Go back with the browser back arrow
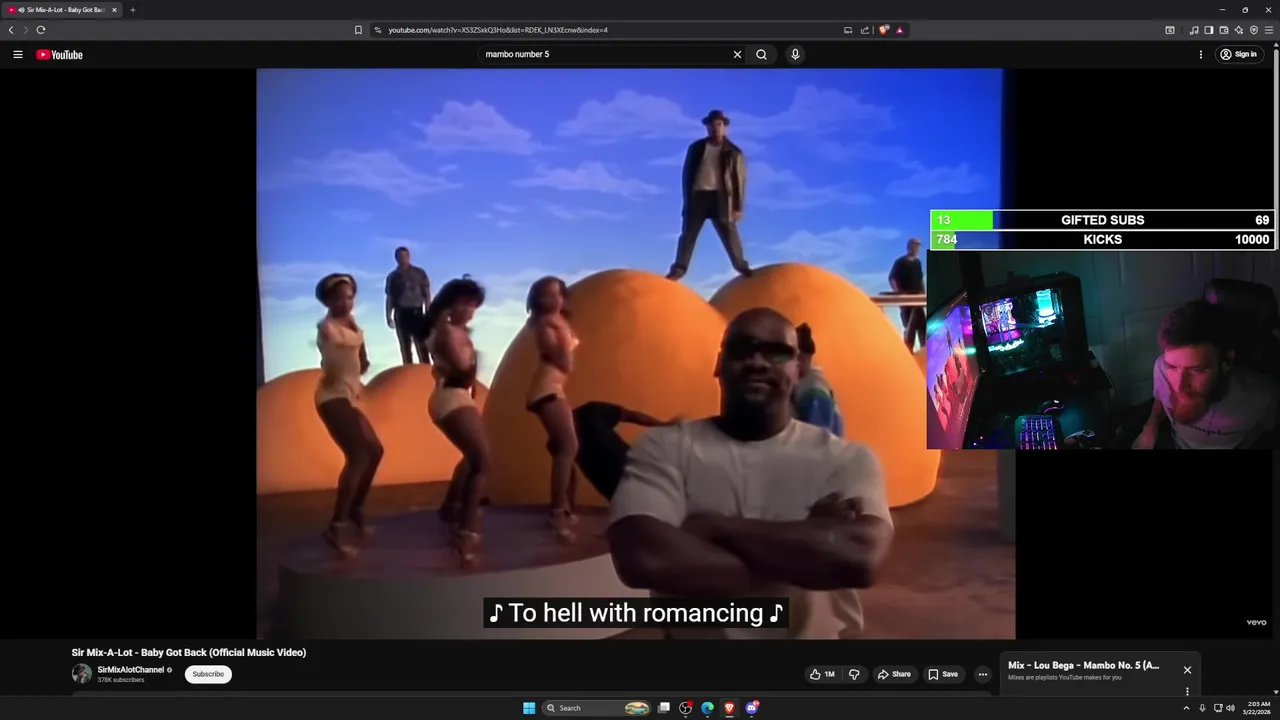 coord(11,30)
